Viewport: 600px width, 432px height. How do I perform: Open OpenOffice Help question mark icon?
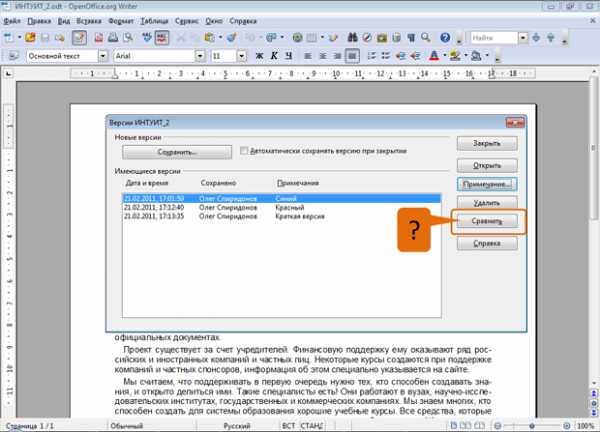pyautogui.click(x=445, y=37)
